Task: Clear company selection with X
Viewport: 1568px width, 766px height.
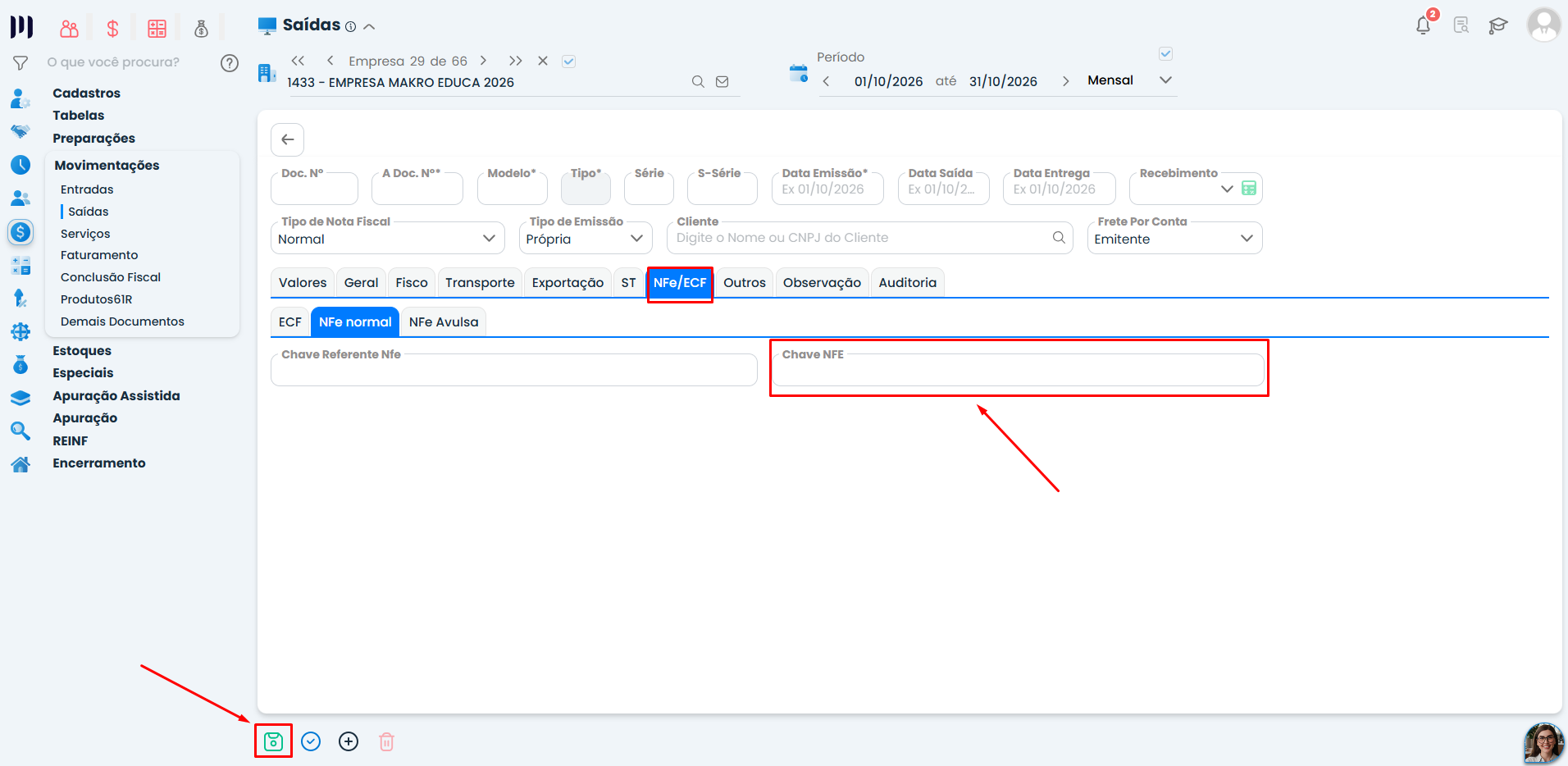Action: tap(542, 61)
